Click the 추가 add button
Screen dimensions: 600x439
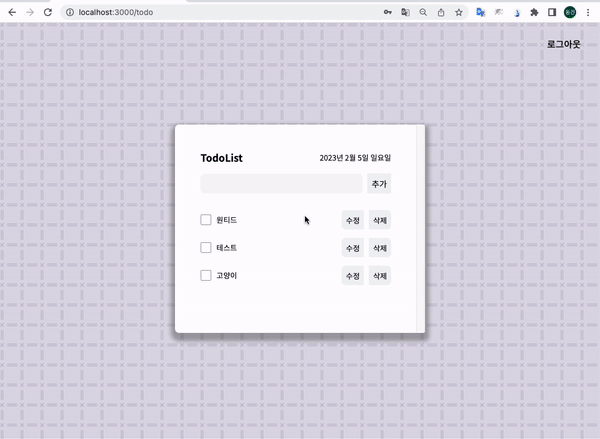(379, 184)
